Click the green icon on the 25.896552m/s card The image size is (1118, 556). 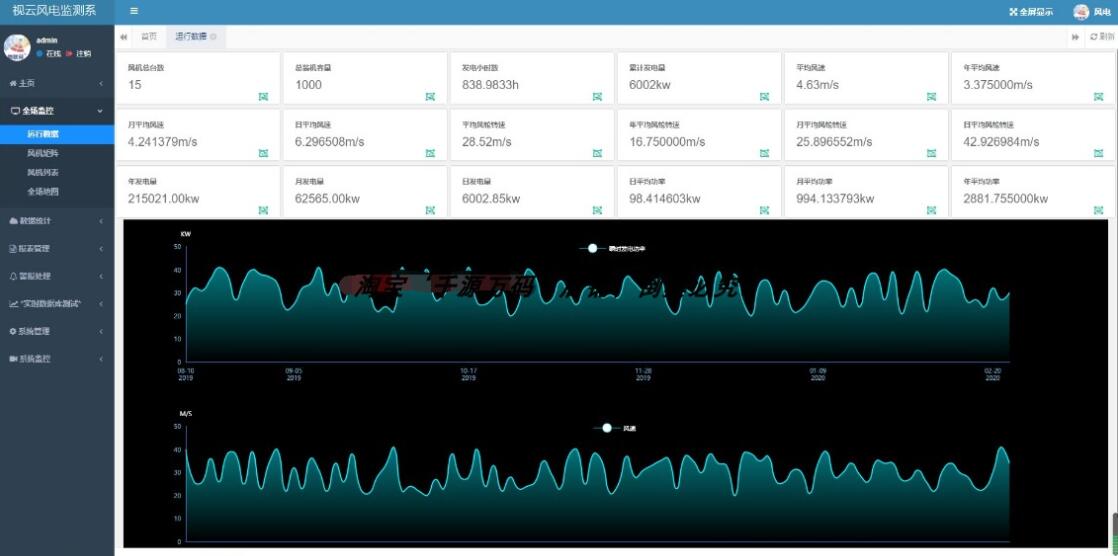(x=931, y=153)
